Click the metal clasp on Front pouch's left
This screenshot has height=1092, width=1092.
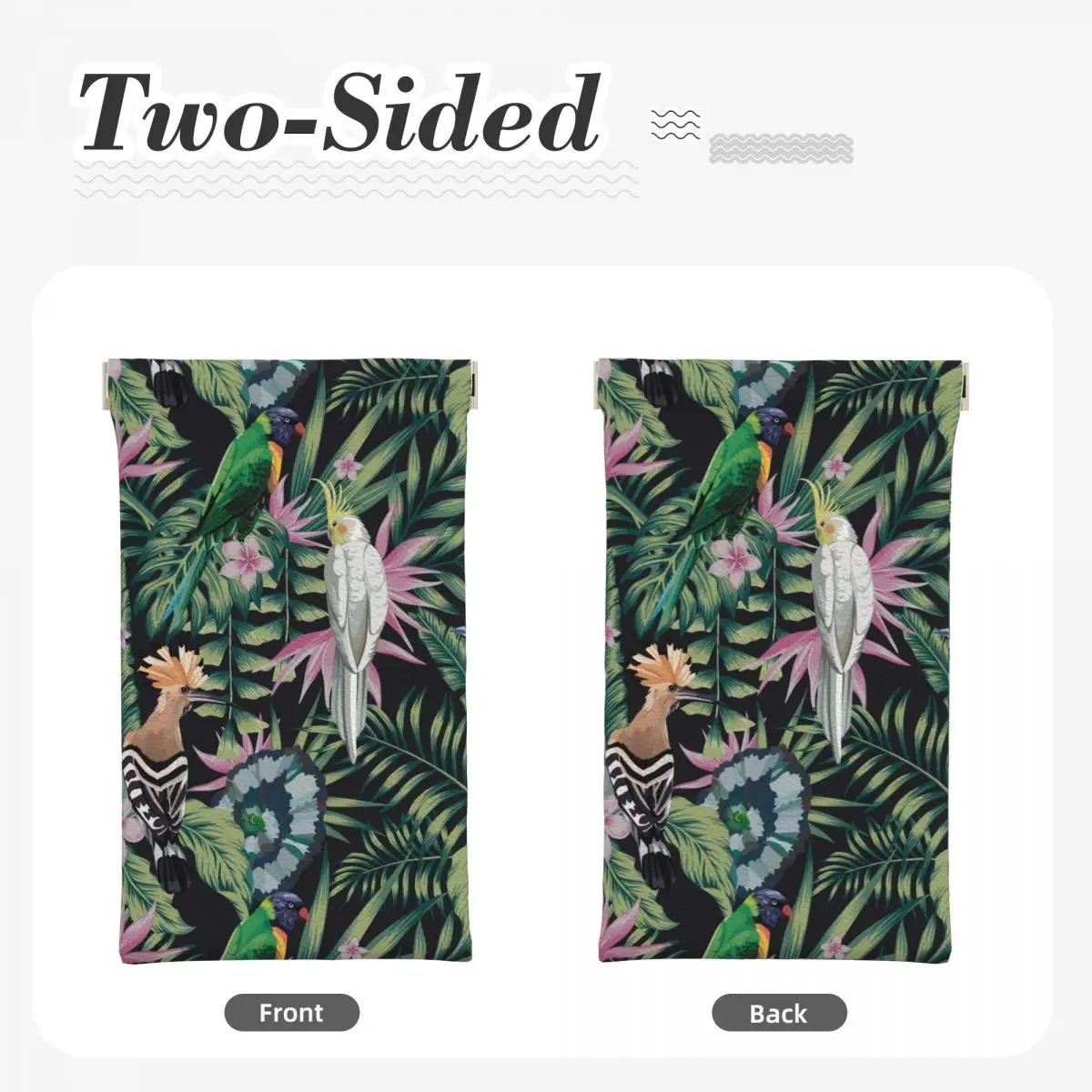pos(105,382)
